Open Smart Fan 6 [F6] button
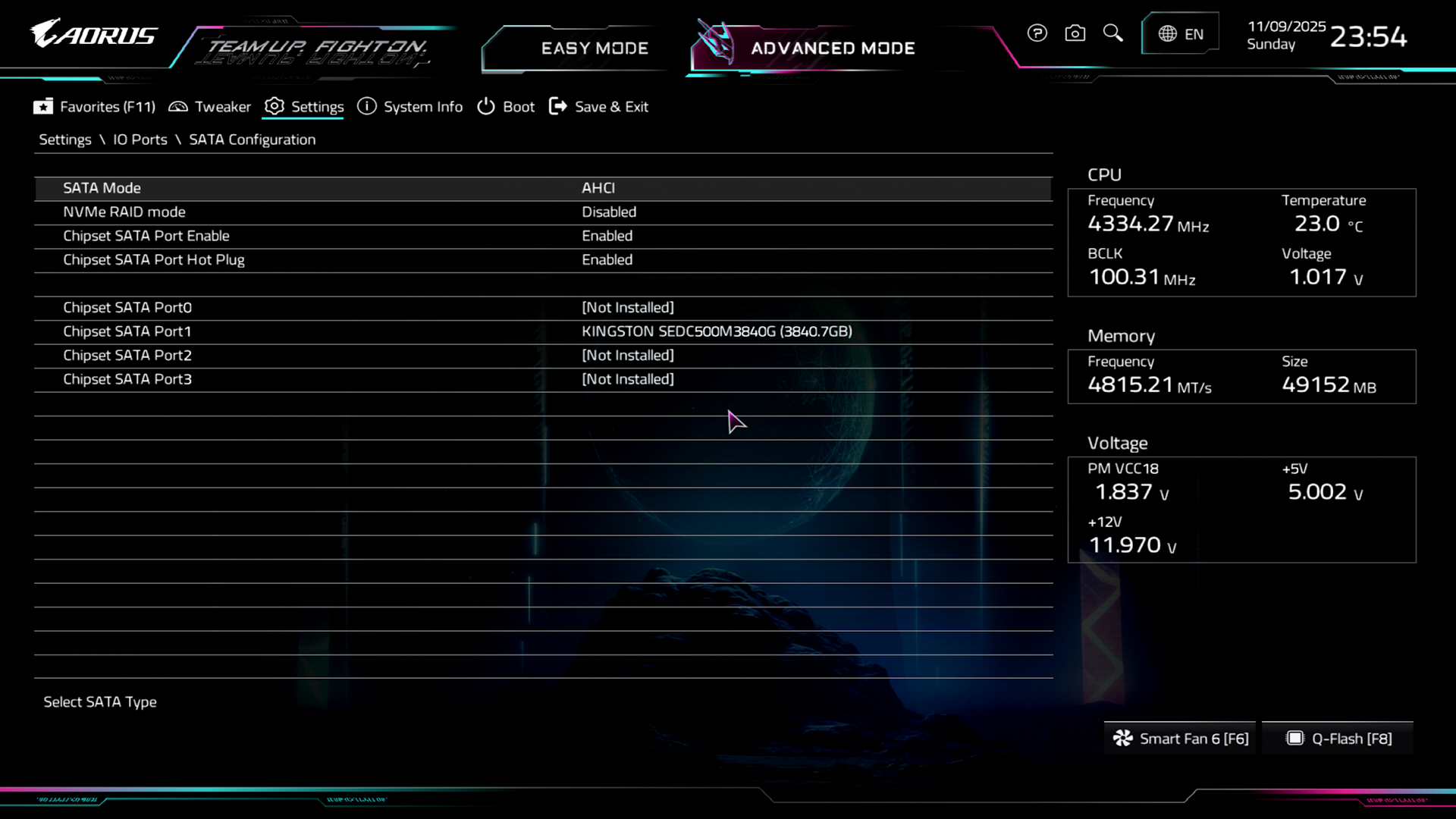 pyautogui.click(x=1181, y=739)
